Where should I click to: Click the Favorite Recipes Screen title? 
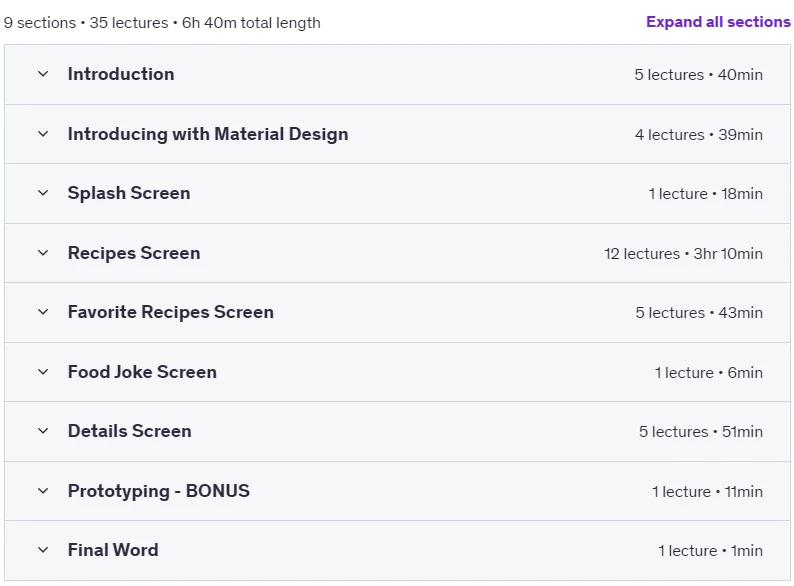[x=171, y=312]
